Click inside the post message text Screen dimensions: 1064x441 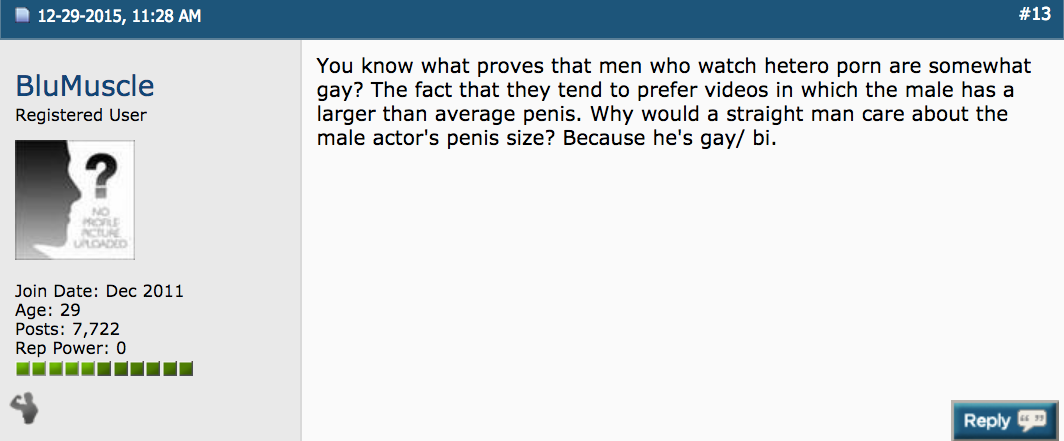click(674, 102)
